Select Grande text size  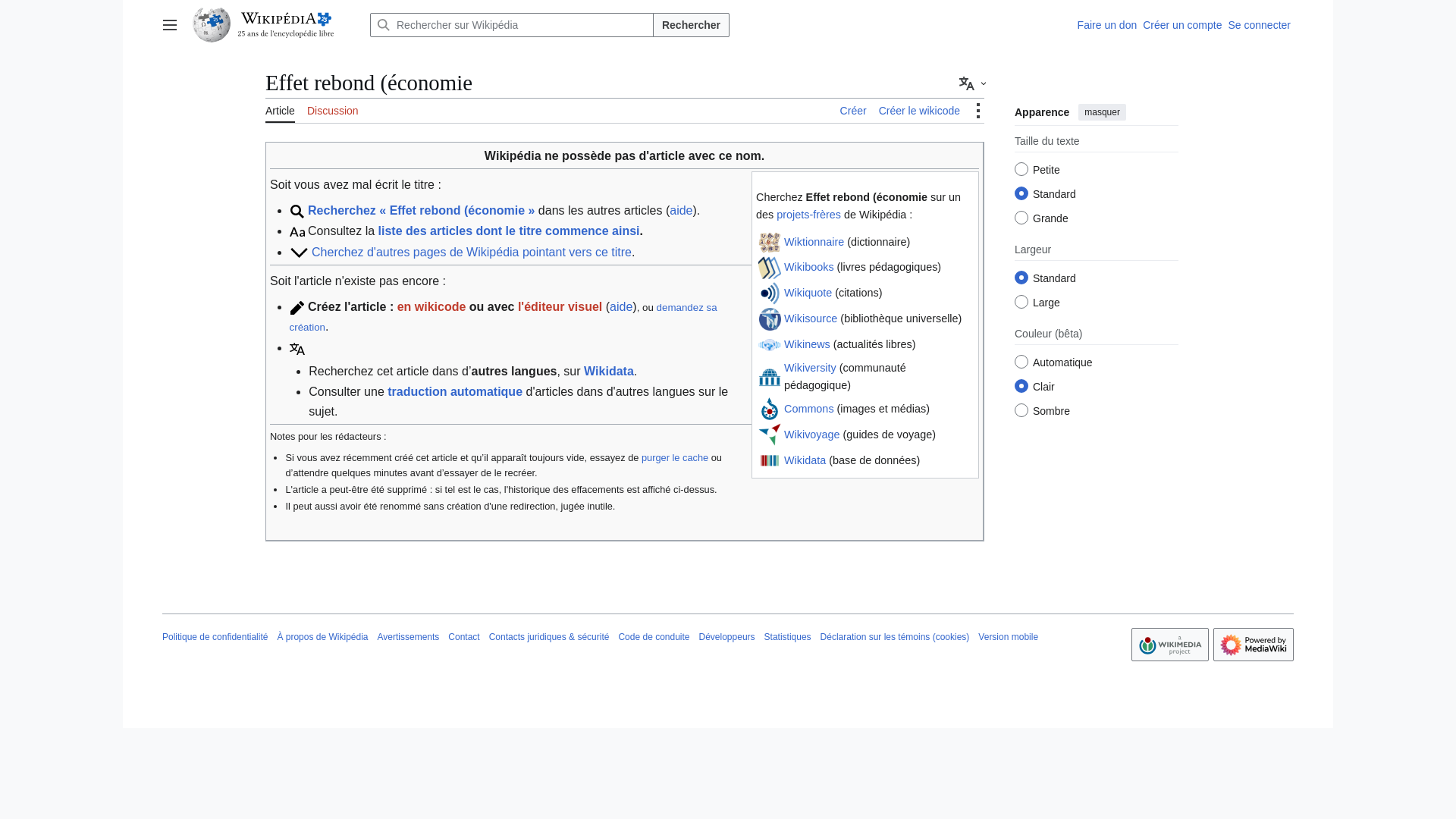[x=1021, y=218]
